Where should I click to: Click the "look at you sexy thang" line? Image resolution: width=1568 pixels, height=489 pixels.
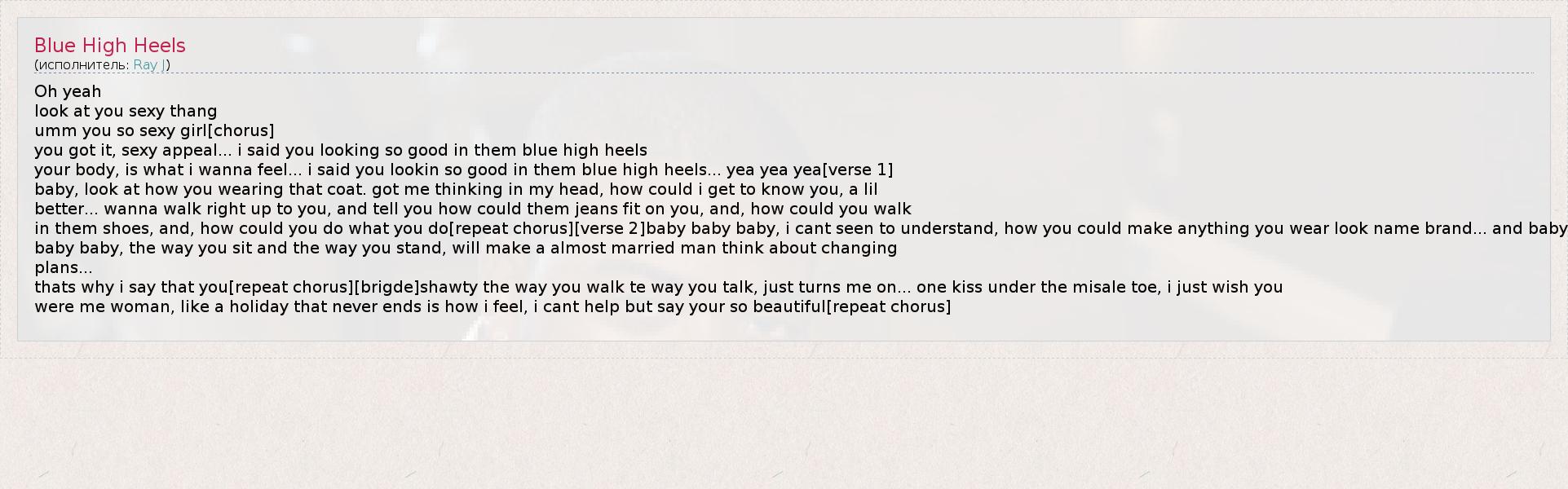click(x=126, y=111)
